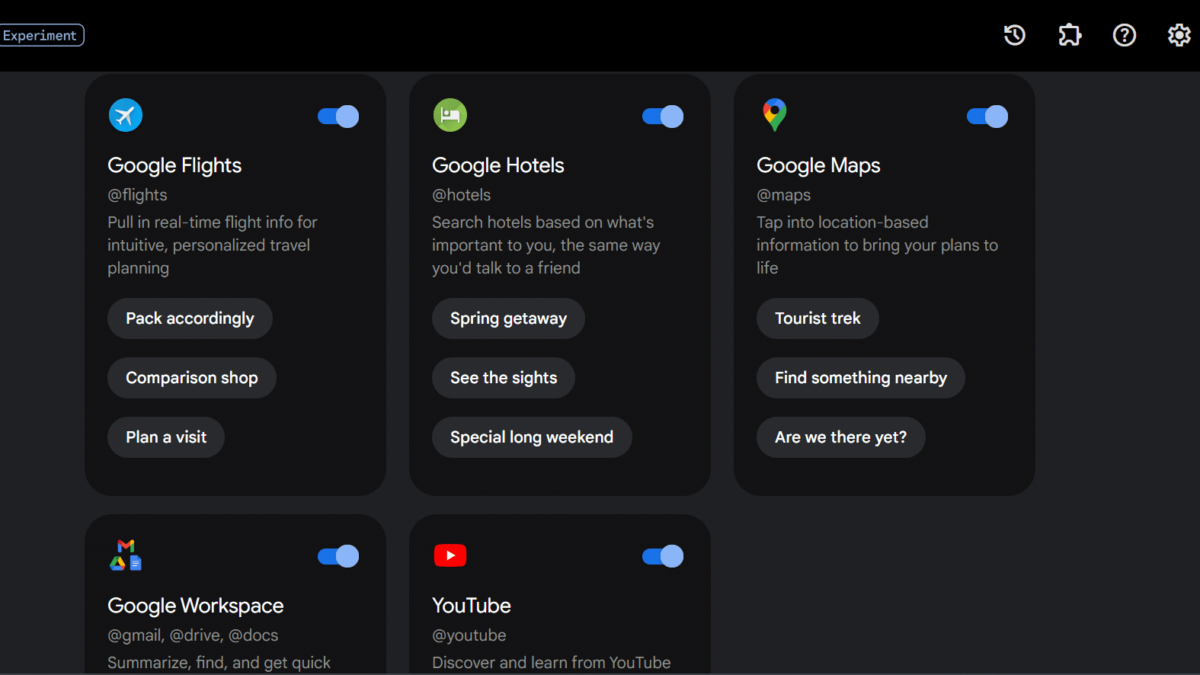Click the Google Maps card title
Viewport: 1200px width, 675px height.
click(x=819, y=165)
